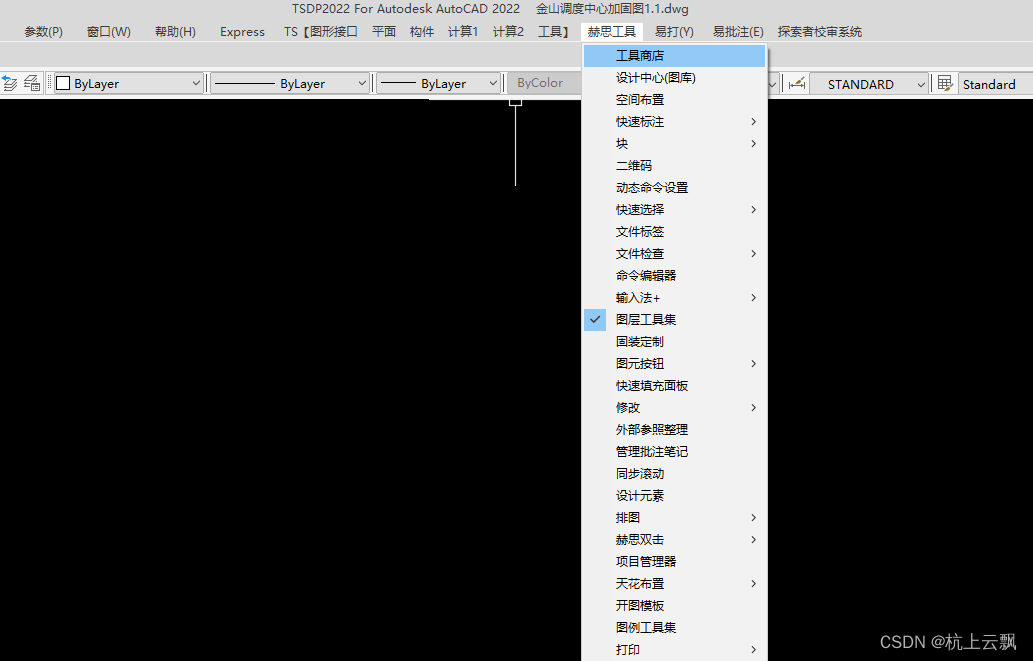Expand the 快速选择 submenu

pos(675,210)
